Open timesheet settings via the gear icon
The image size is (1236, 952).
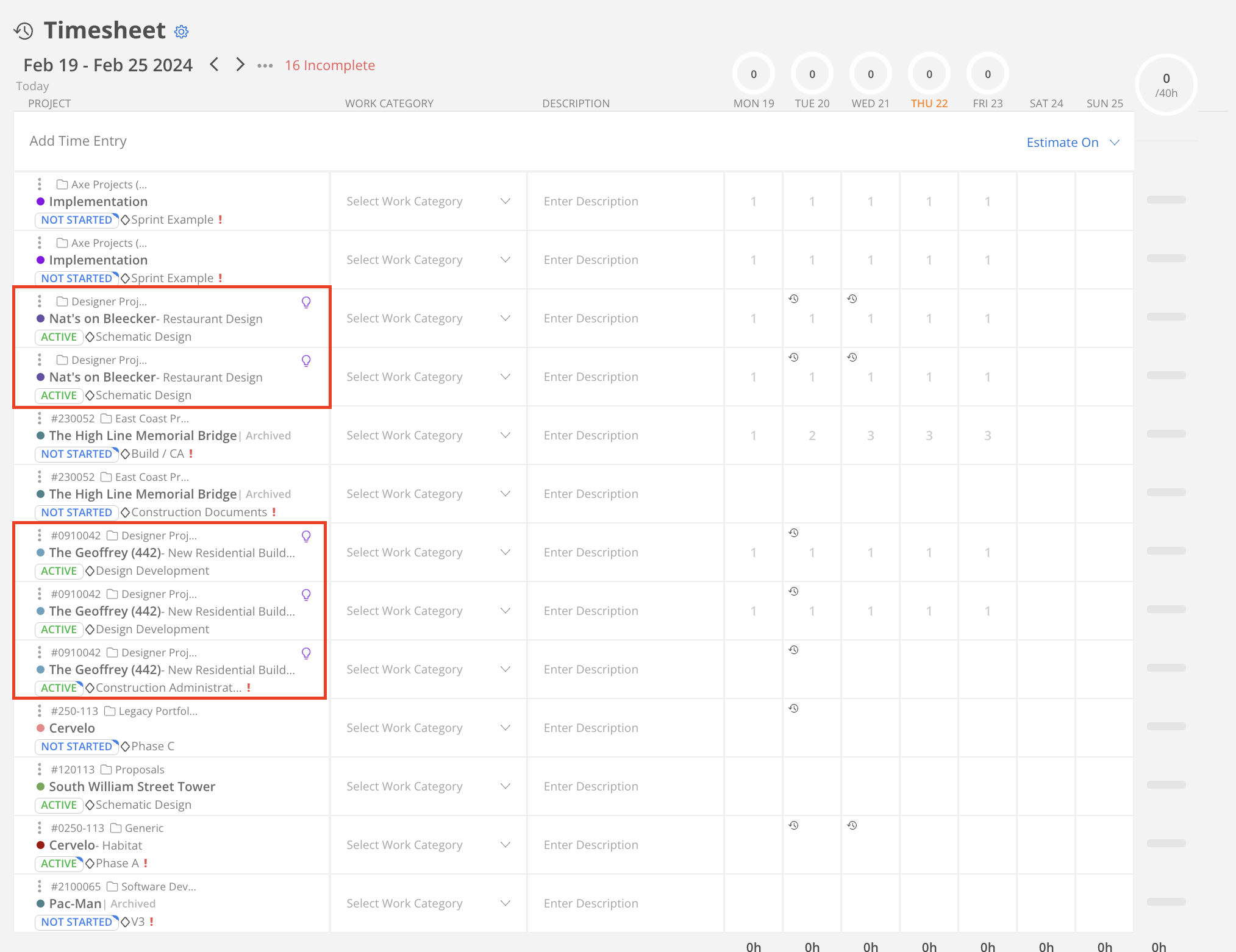pos(180,32)
